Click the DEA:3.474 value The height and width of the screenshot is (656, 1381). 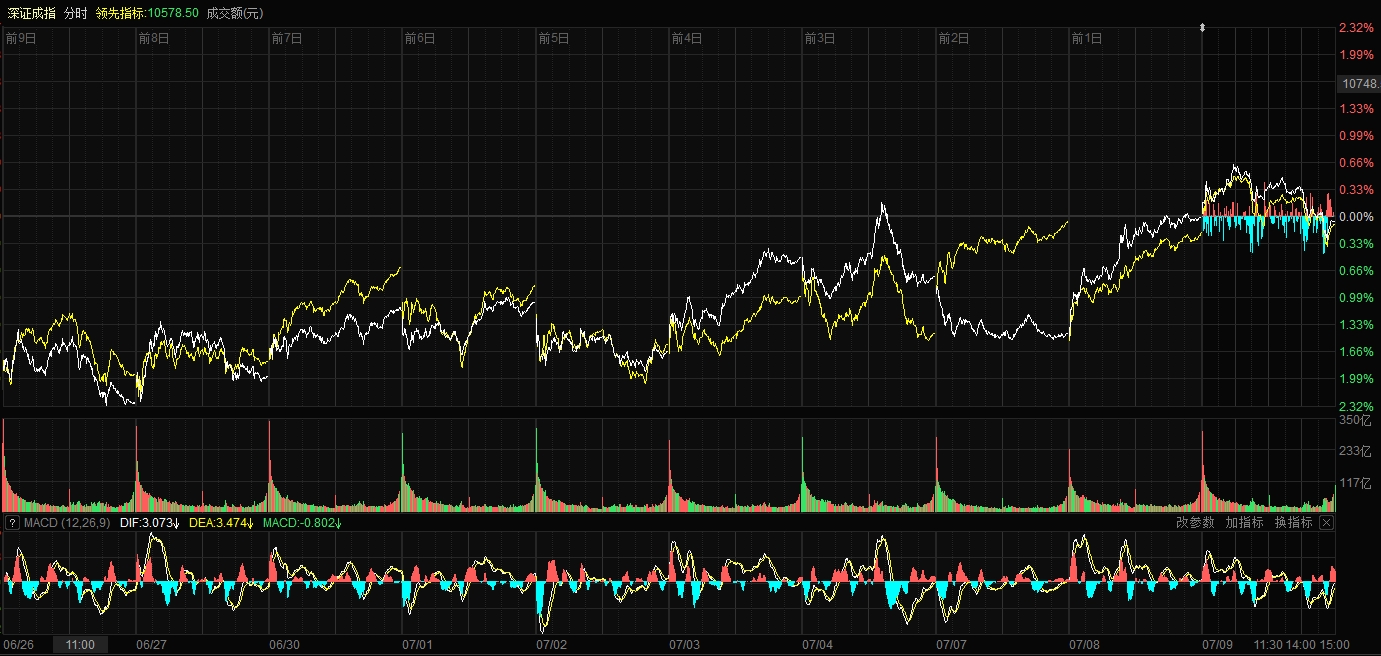pyautogui.click(x=222, y=523)
